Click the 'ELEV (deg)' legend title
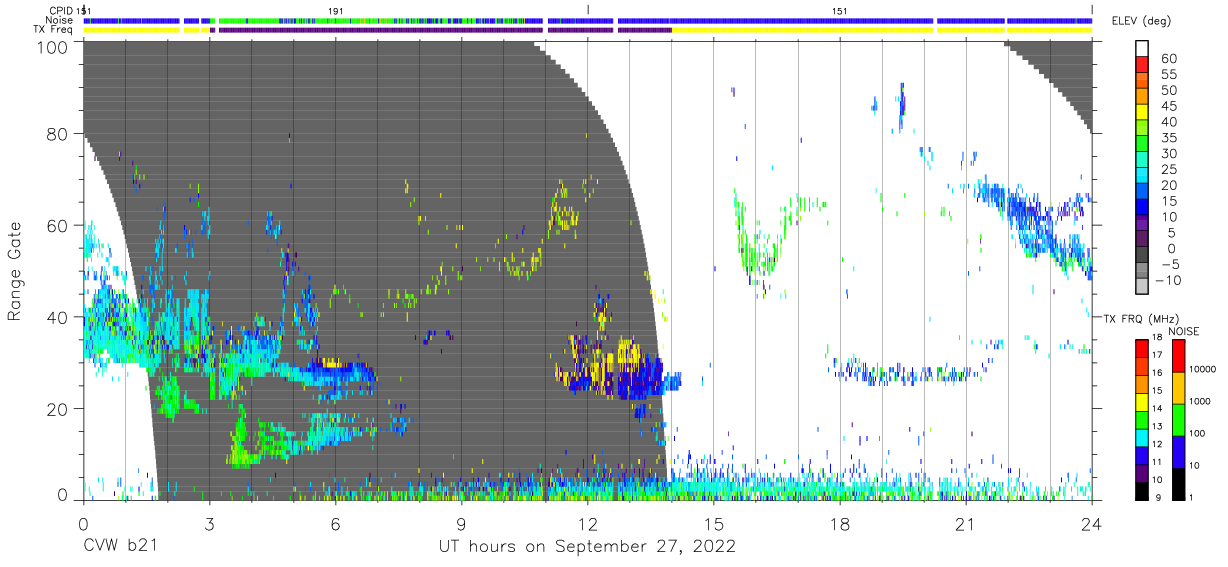The image size is (1228, 567). 1141,21
